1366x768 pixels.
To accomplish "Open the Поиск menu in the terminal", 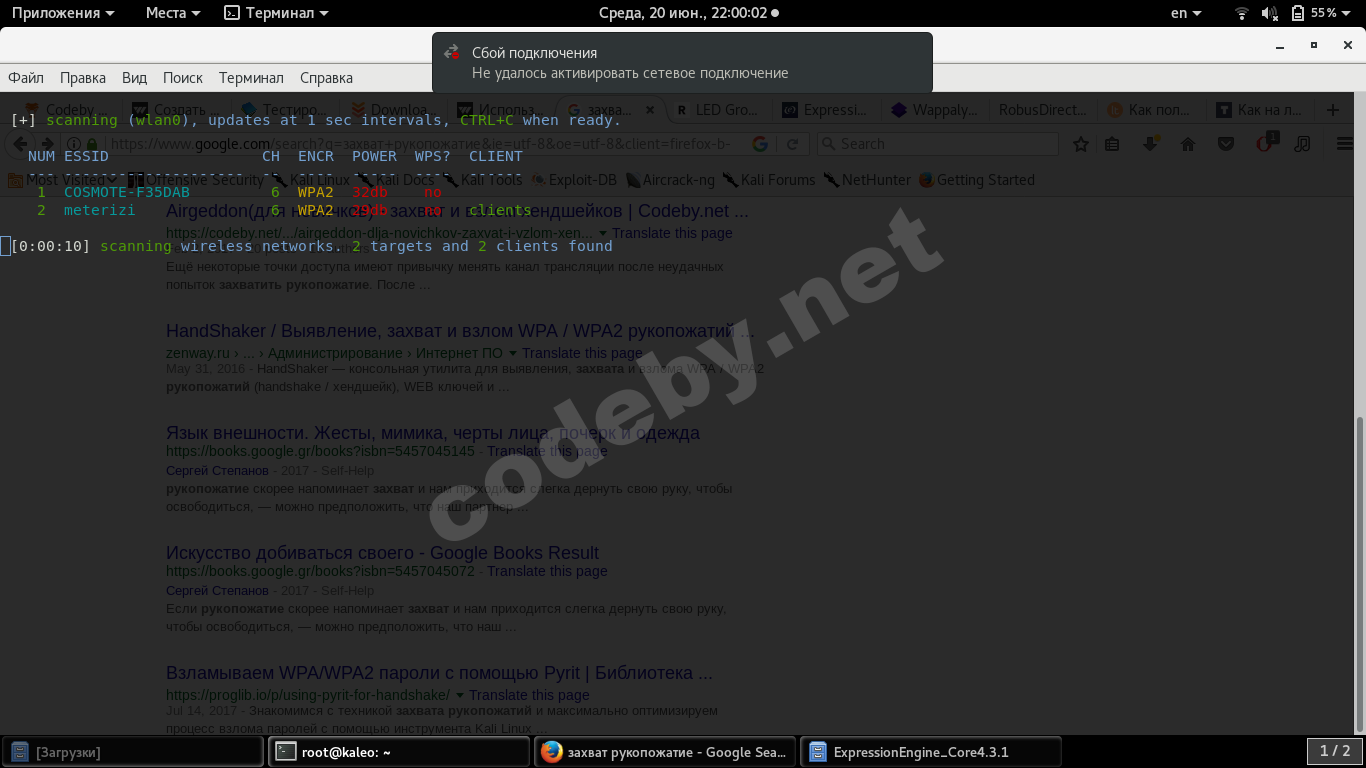I will click(183, 78).
